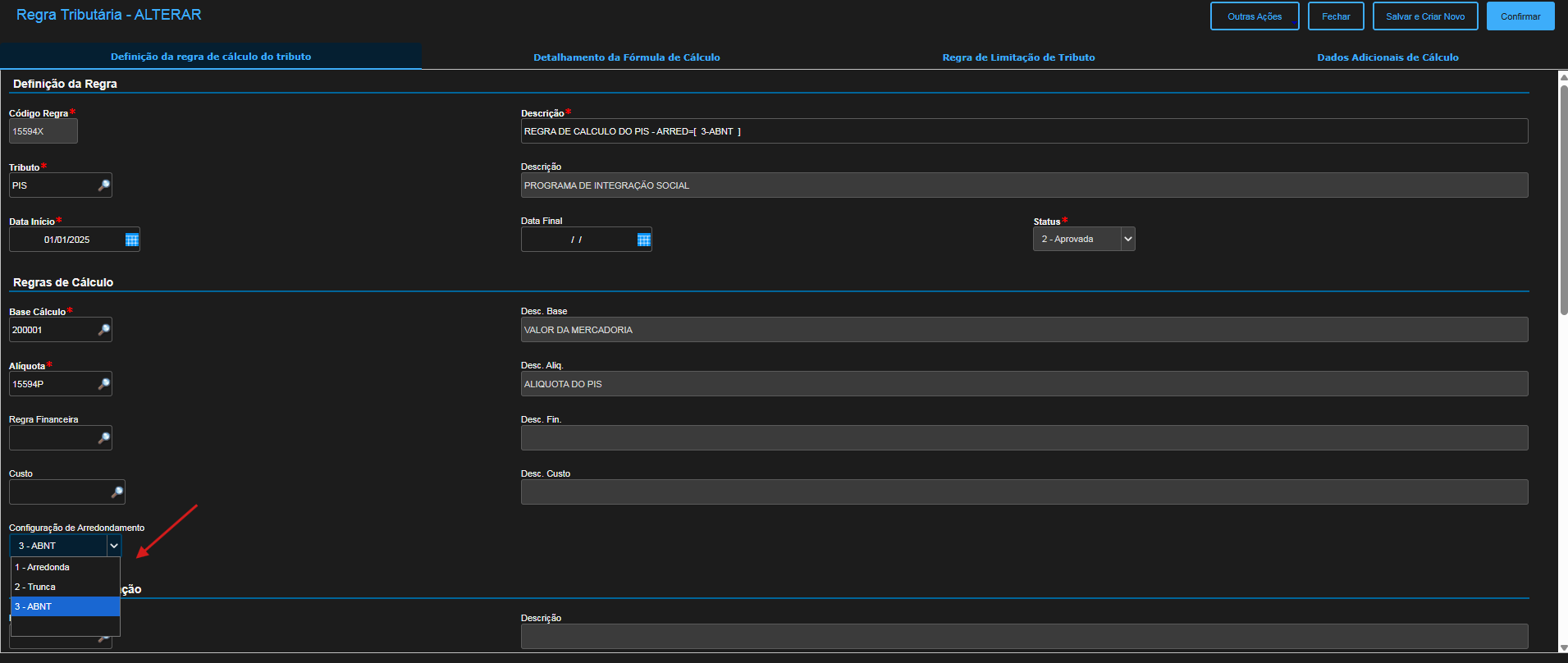Click the Base Cálculo search magnifier
Viewport: 1568px width, 663px height.
point(104,330)
